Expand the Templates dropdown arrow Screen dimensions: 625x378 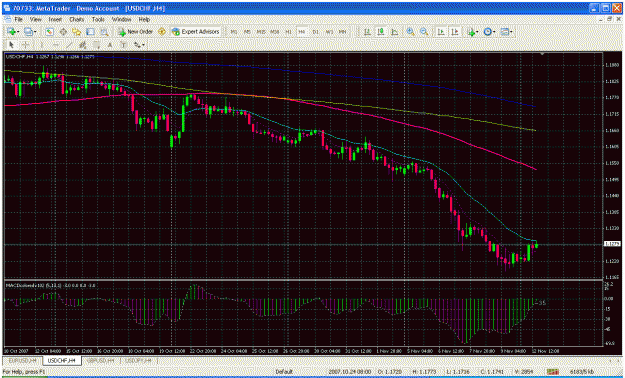pyautogui.click(x=511, y=32)
